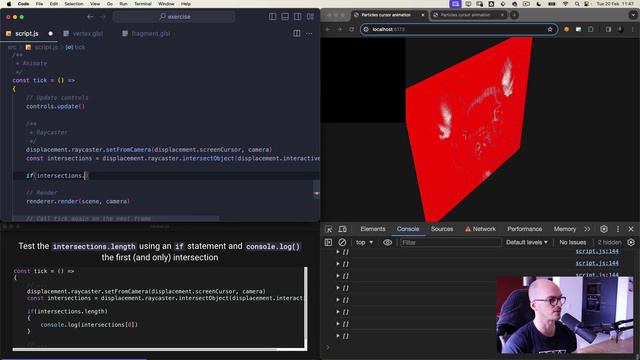
Task: Click DevTools inspect element picker icon
Action: click(x=329, y=229)
